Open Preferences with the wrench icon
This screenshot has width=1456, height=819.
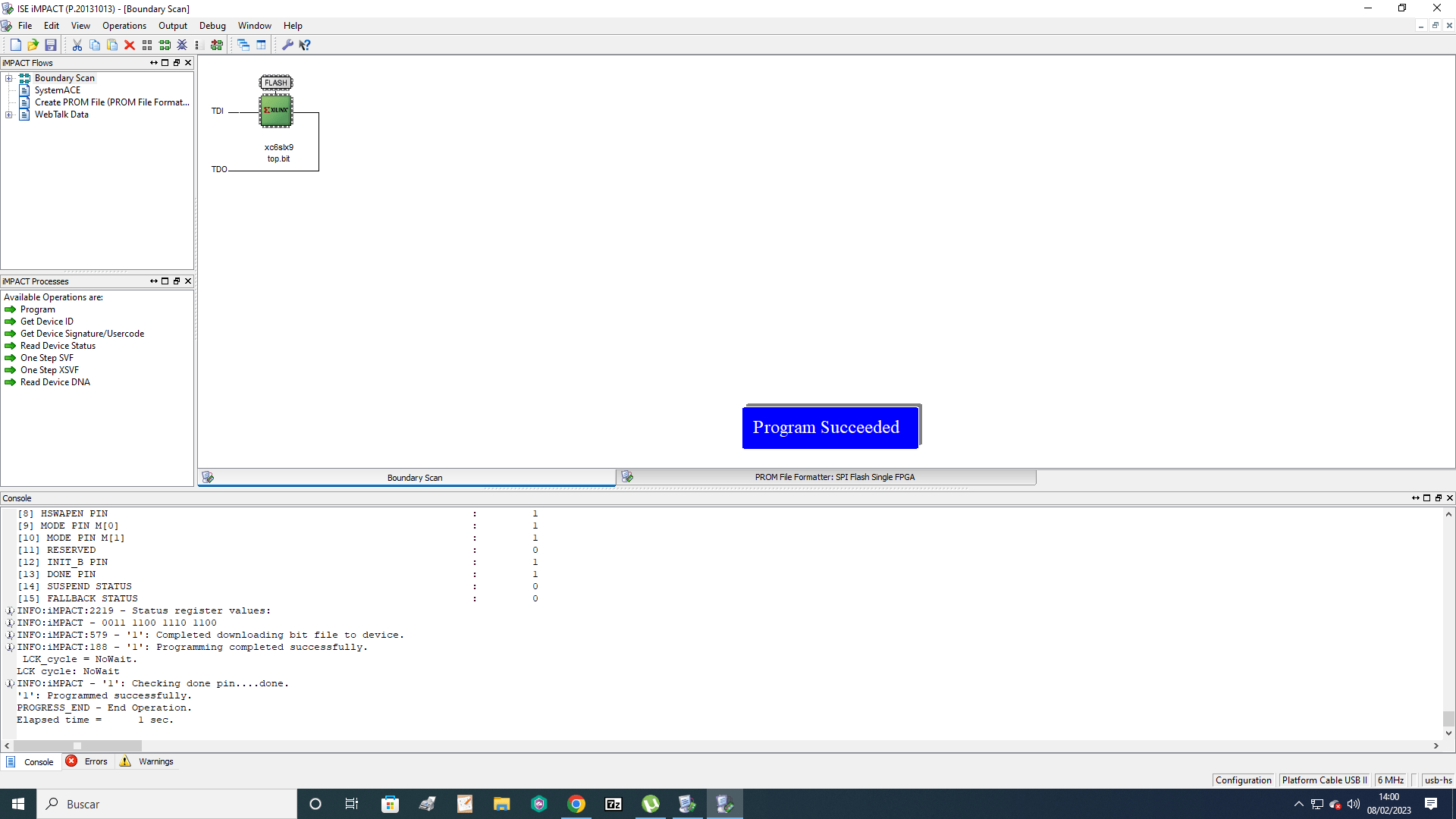(287, 45)
